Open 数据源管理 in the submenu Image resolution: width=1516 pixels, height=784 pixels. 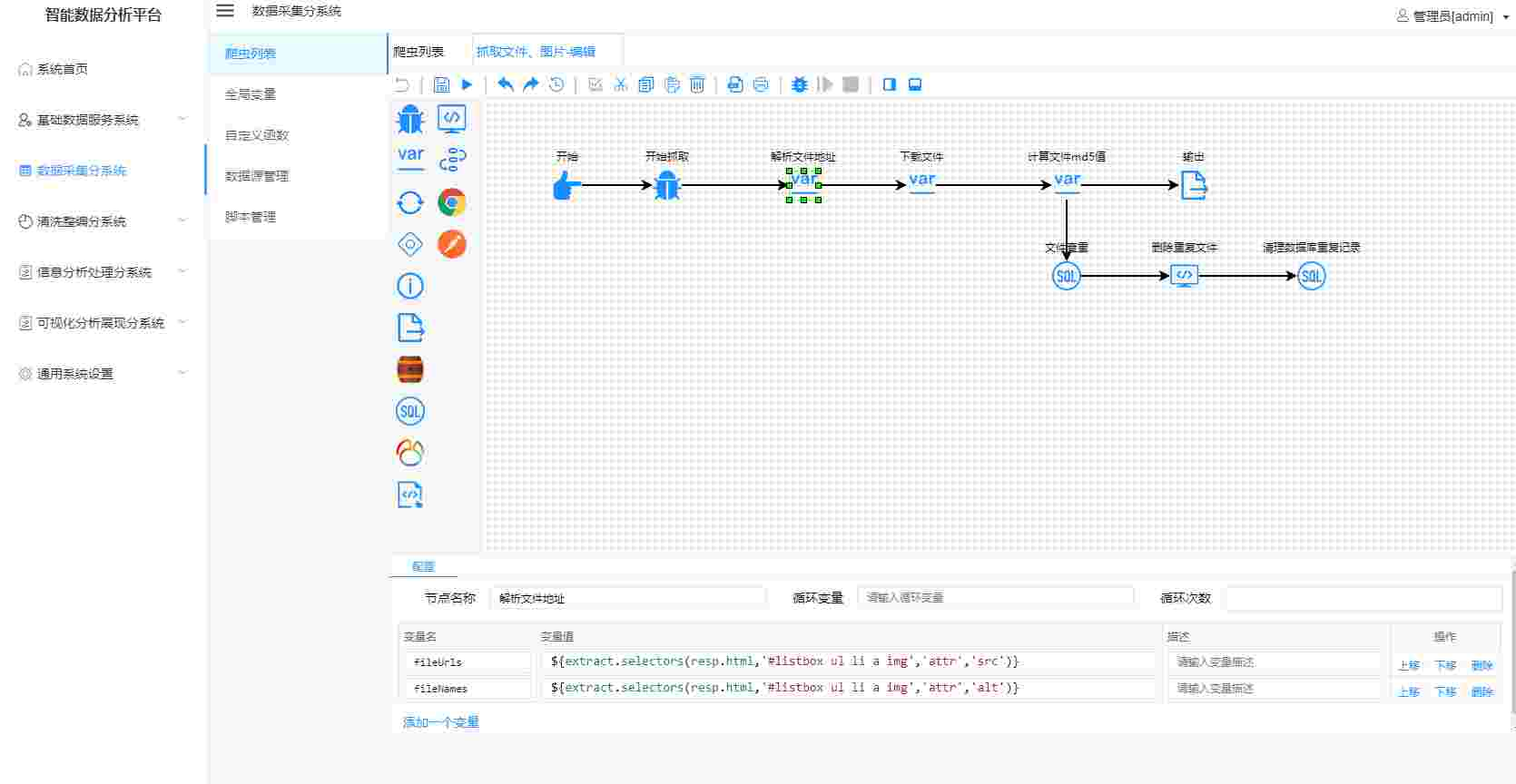point(298,176)
